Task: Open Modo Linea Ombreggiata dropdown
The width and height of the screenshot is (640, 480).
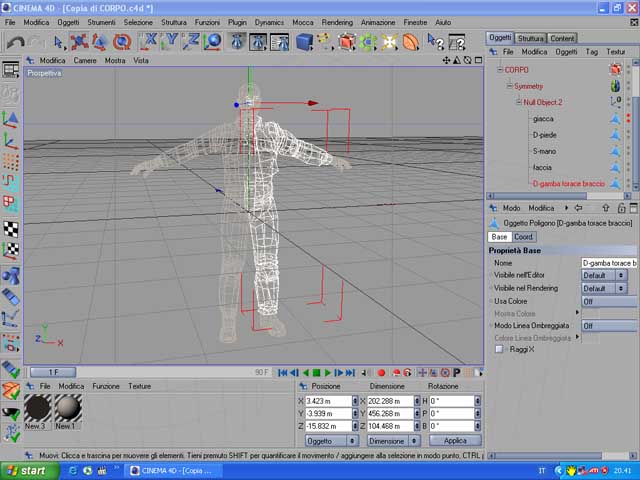Action: [x=609, y=326]
